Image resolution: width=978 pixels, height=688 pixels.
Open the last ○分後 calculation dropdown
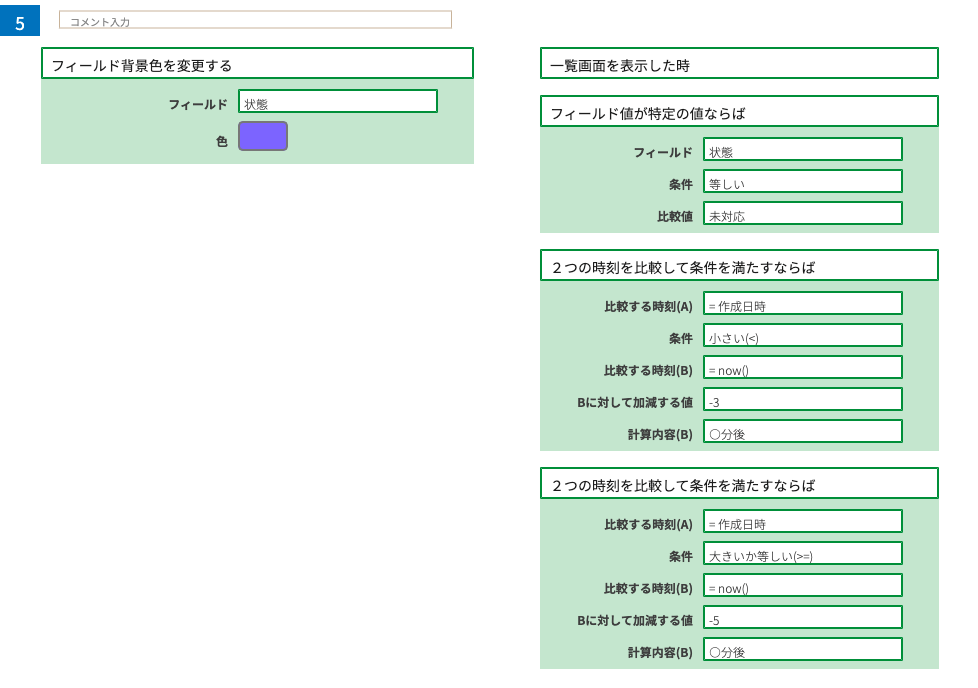click(x=803, y=649)
